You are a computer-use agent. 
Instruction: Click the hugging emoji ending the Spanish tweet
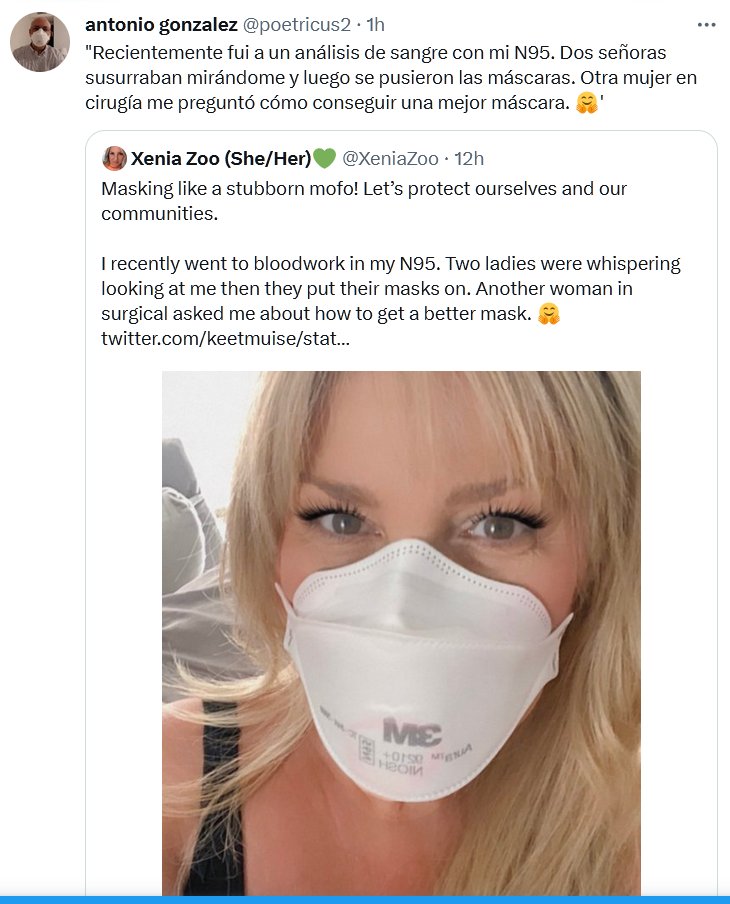point(589,104)
